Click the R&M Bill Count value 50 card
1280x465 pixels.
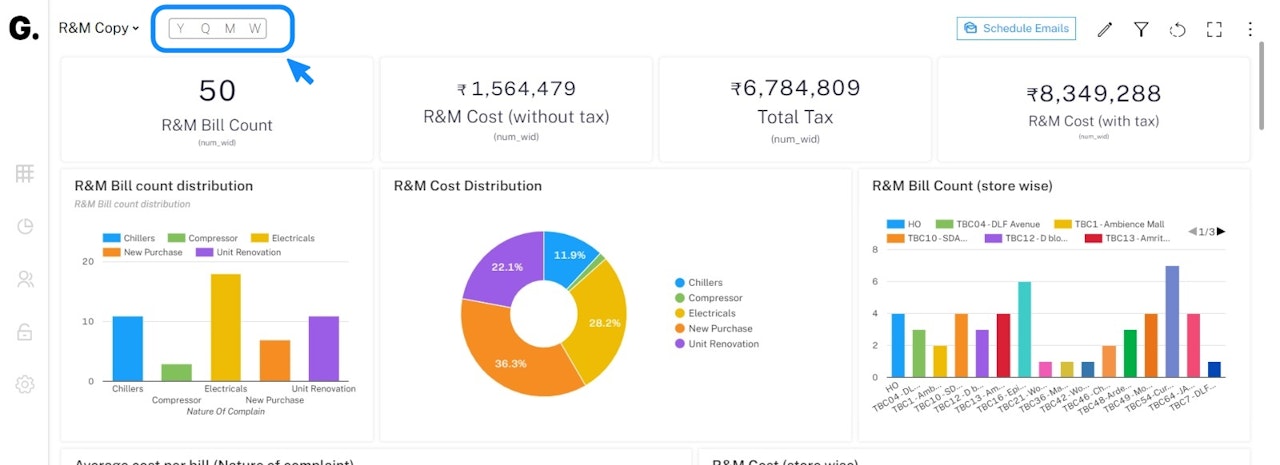click(x=217, y=91)
